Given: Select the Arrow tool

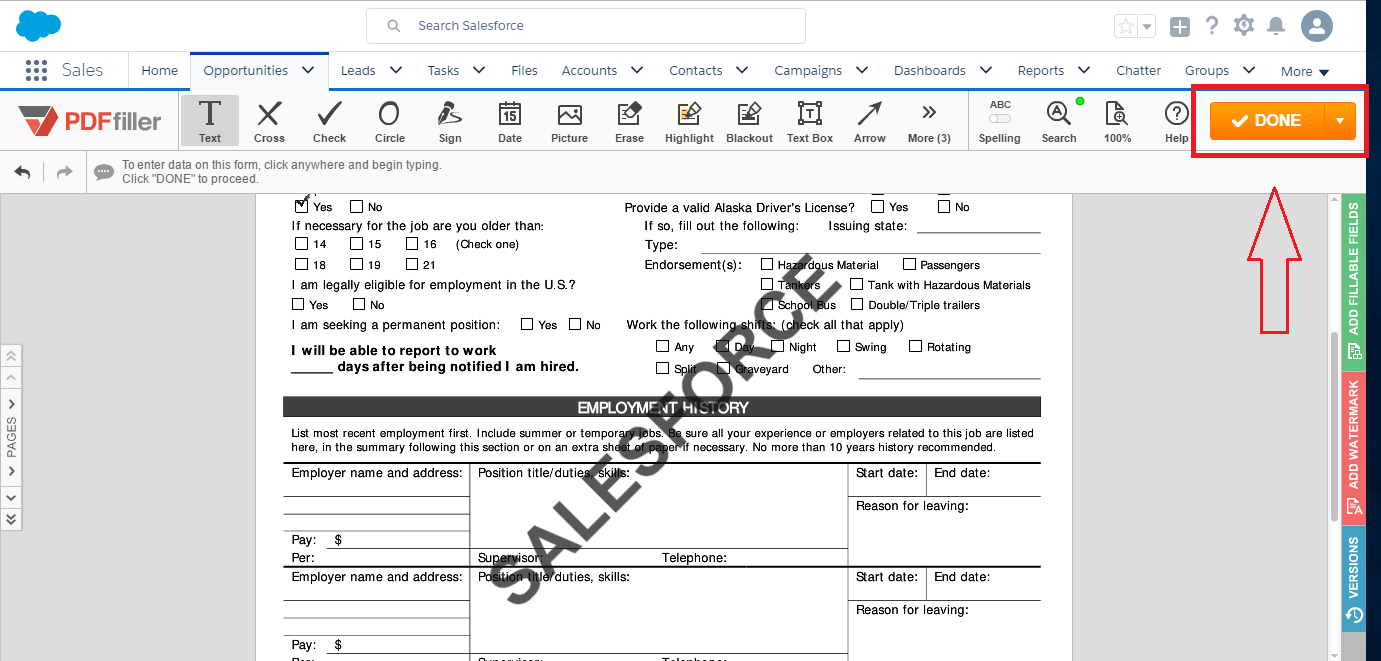Looking at the screenshot, I should pyautogui.click(x=870, y=121).
